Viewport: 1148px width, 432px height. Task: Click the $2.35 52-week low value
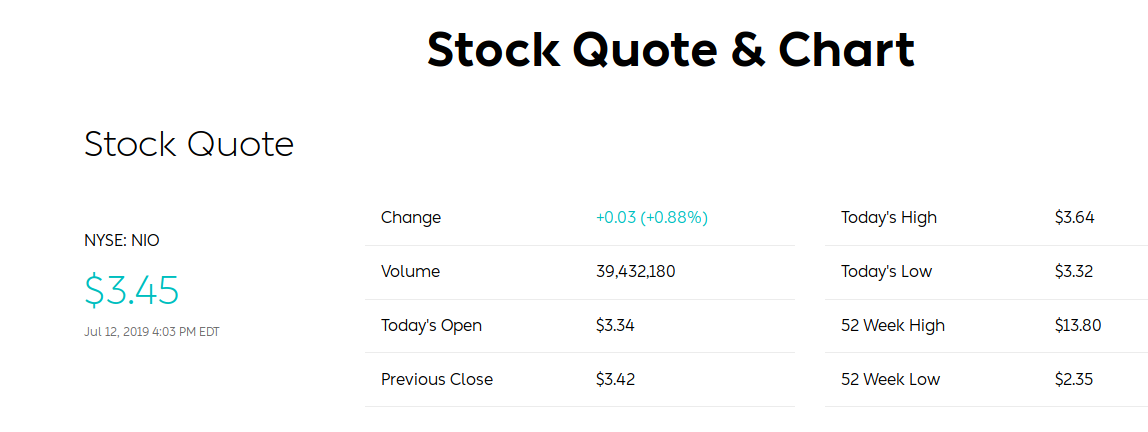pyautogui.click(x=1075, y=380)
